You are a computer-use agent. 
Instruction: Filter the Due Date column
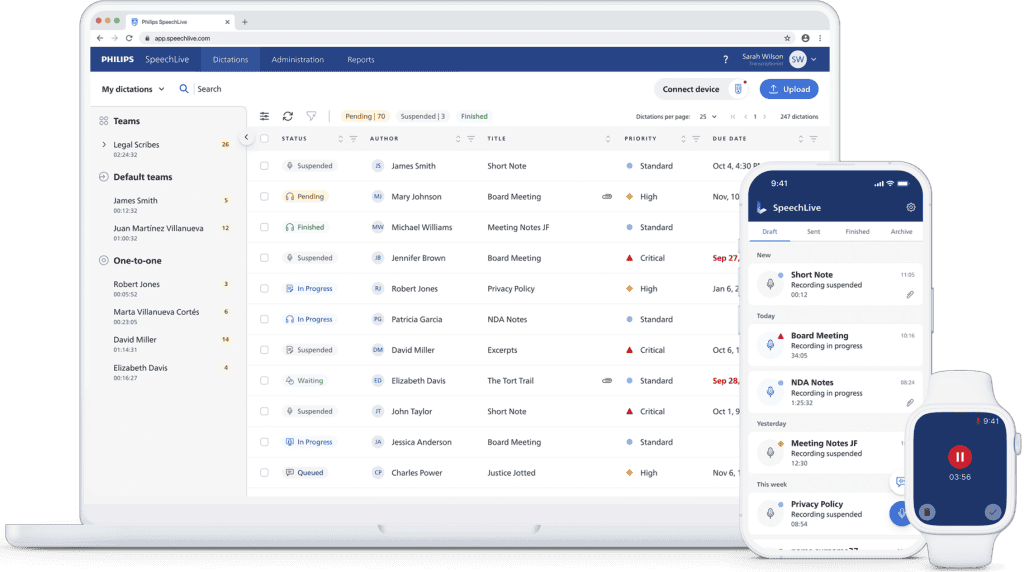(x=814, y=139)
